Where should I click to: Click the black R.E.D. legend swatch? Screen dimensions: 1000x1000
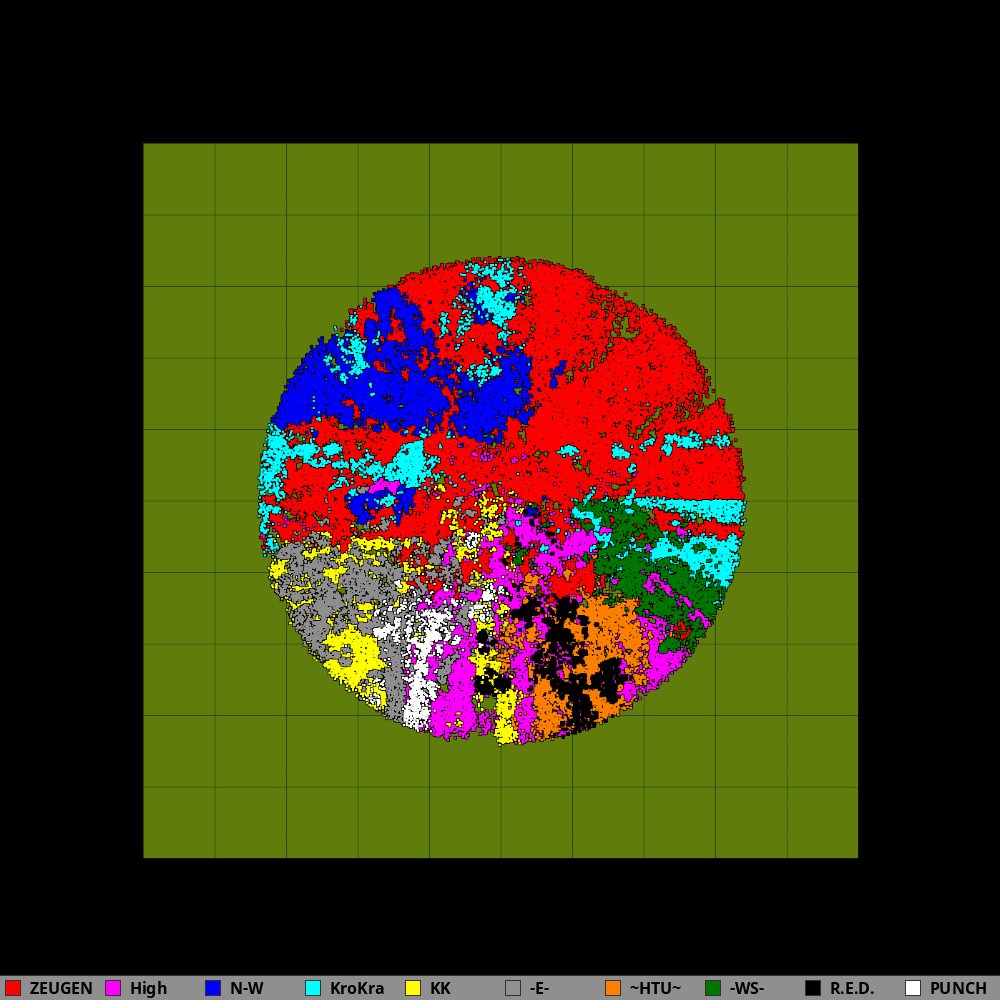click(x=813, y=988)
